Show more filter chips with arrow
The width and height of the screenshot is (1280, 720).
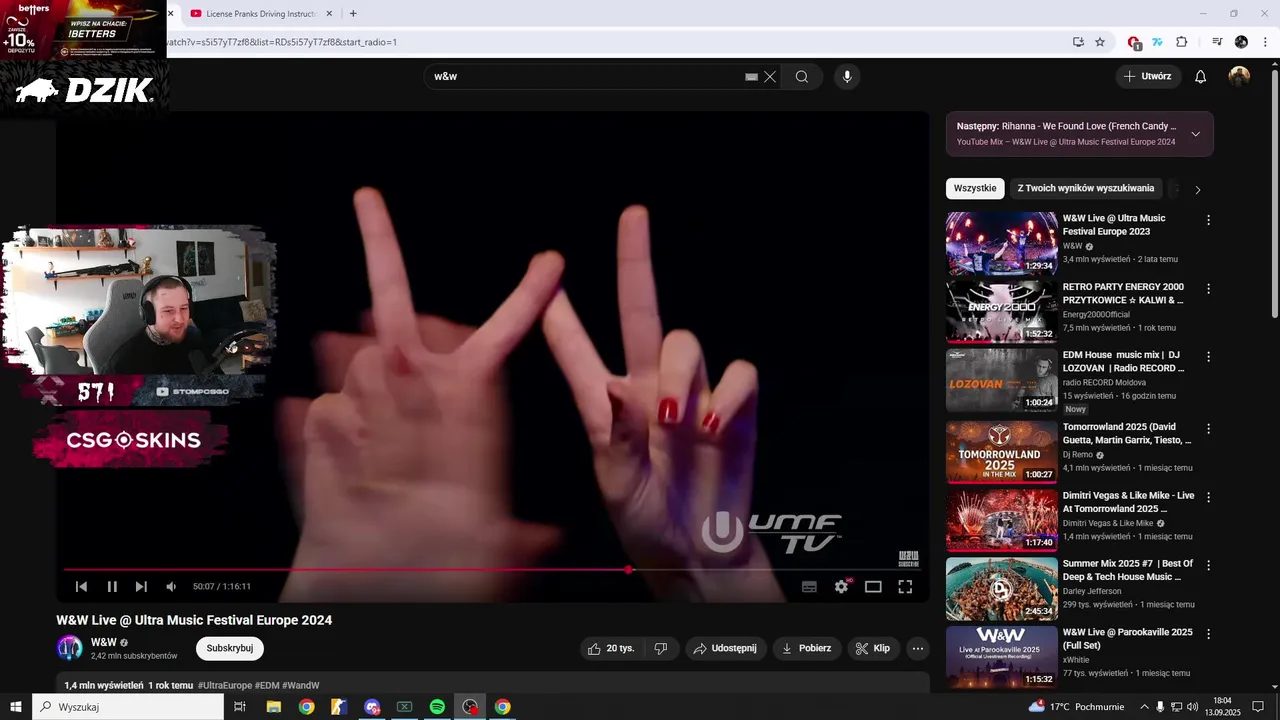(1198, 189)
